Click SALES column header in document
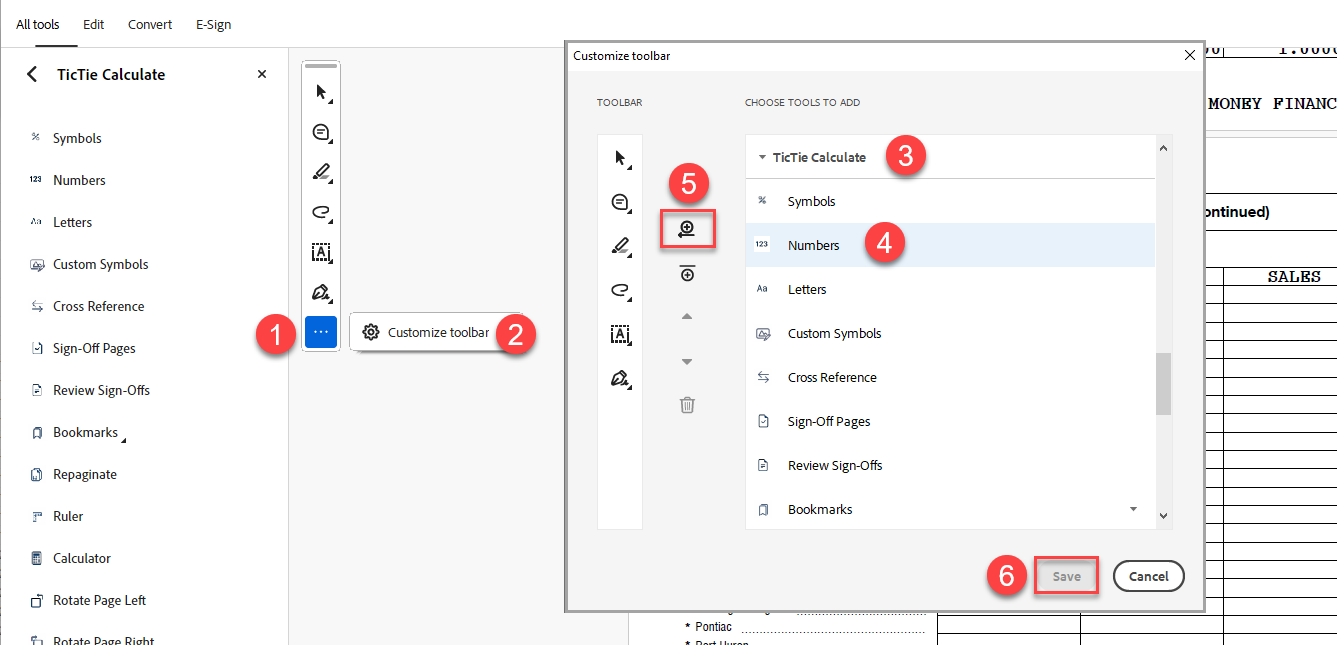 click(1294, 277)
